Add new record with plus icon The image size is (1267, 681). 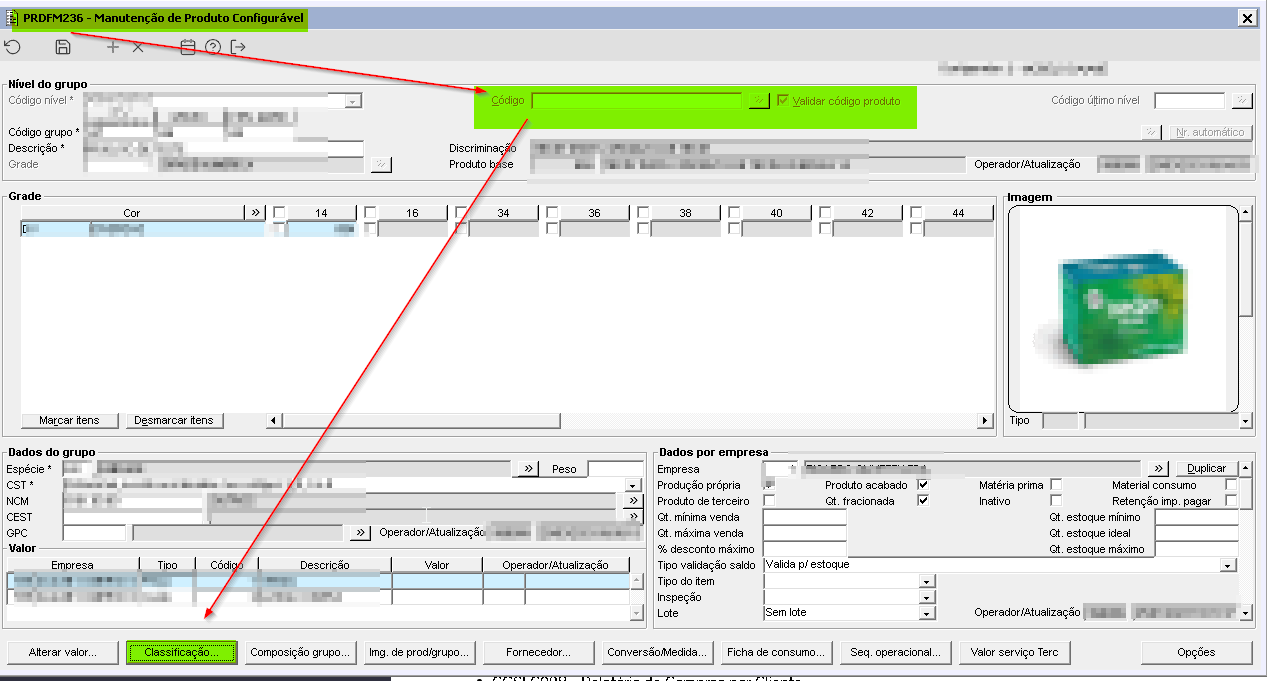(112, 47)
